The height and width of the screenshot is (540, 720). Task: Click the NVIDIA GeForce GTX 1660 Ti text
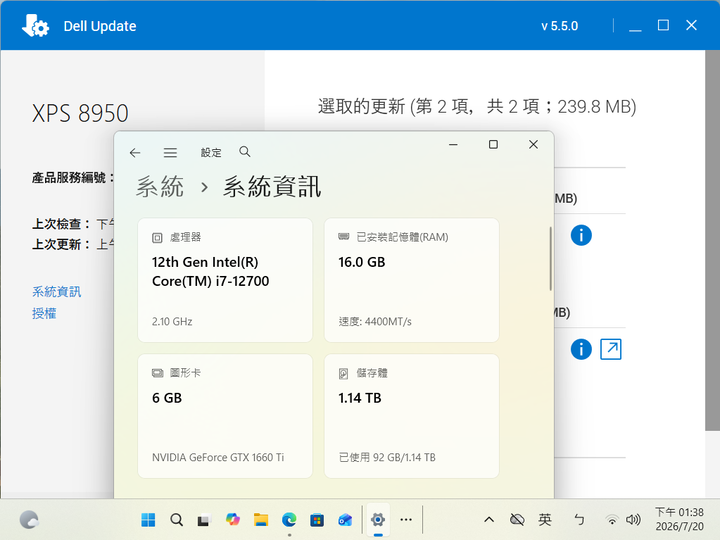pyautogui.click(x=218, y=457)
